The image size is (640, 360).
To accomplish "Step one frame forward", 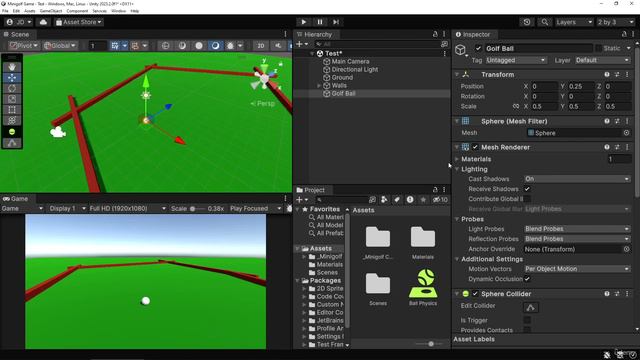I will [336, 22].
